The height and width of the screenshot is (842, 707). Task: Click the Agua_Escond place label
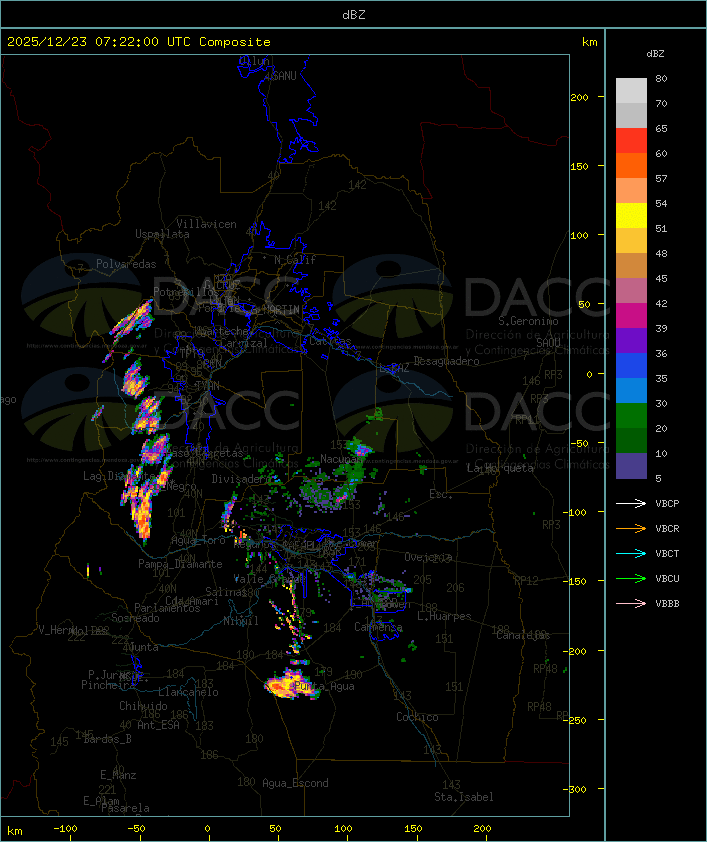coord(295,783)
